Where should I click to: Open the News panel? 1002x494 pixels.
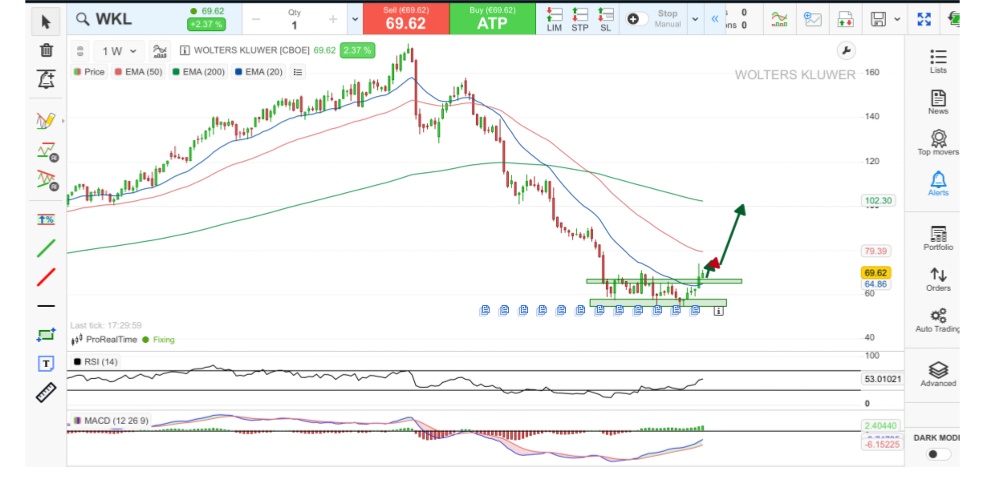coord(938,102)
